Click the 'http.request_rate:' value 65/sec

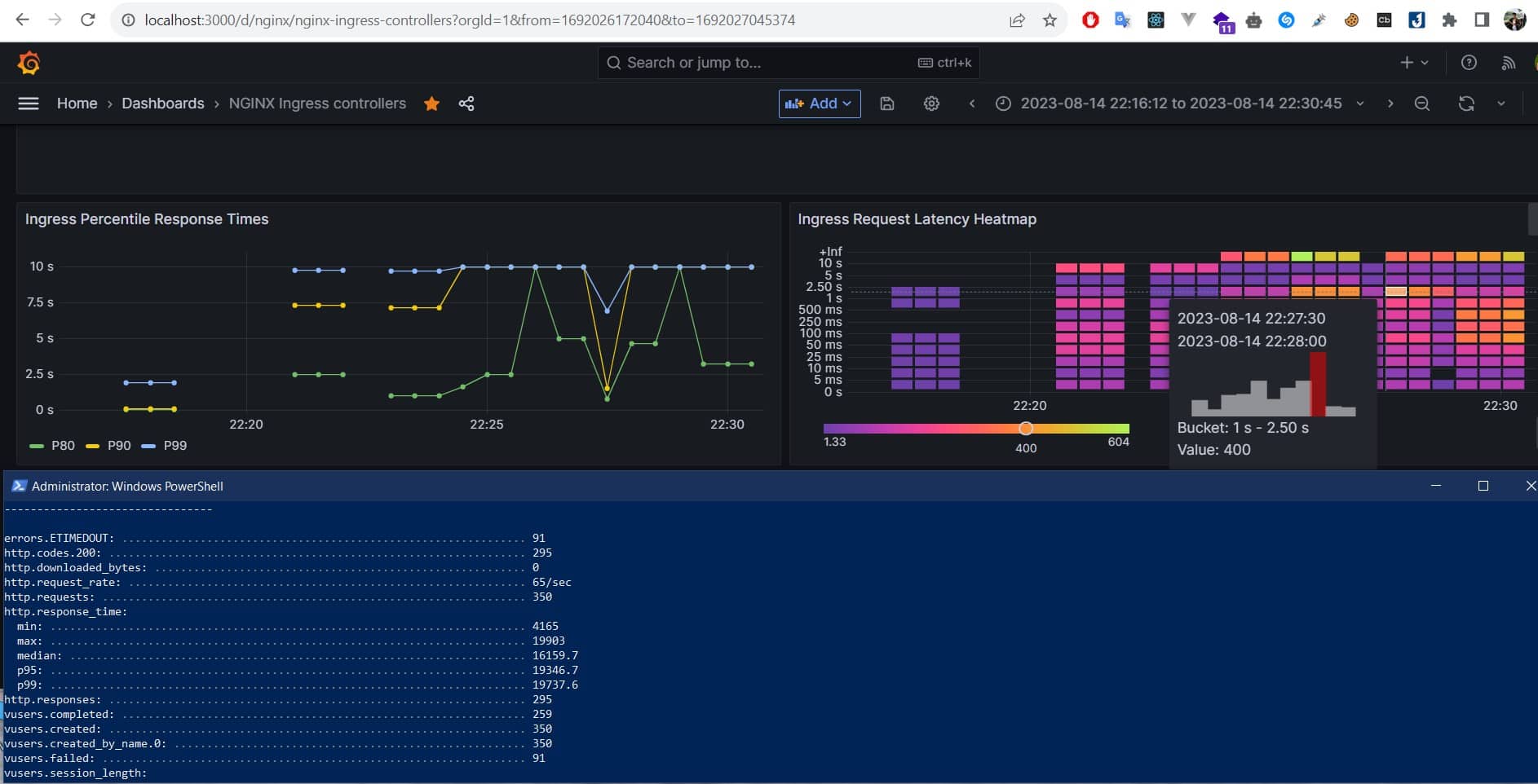pyautogui.click(x=552, y=582)
